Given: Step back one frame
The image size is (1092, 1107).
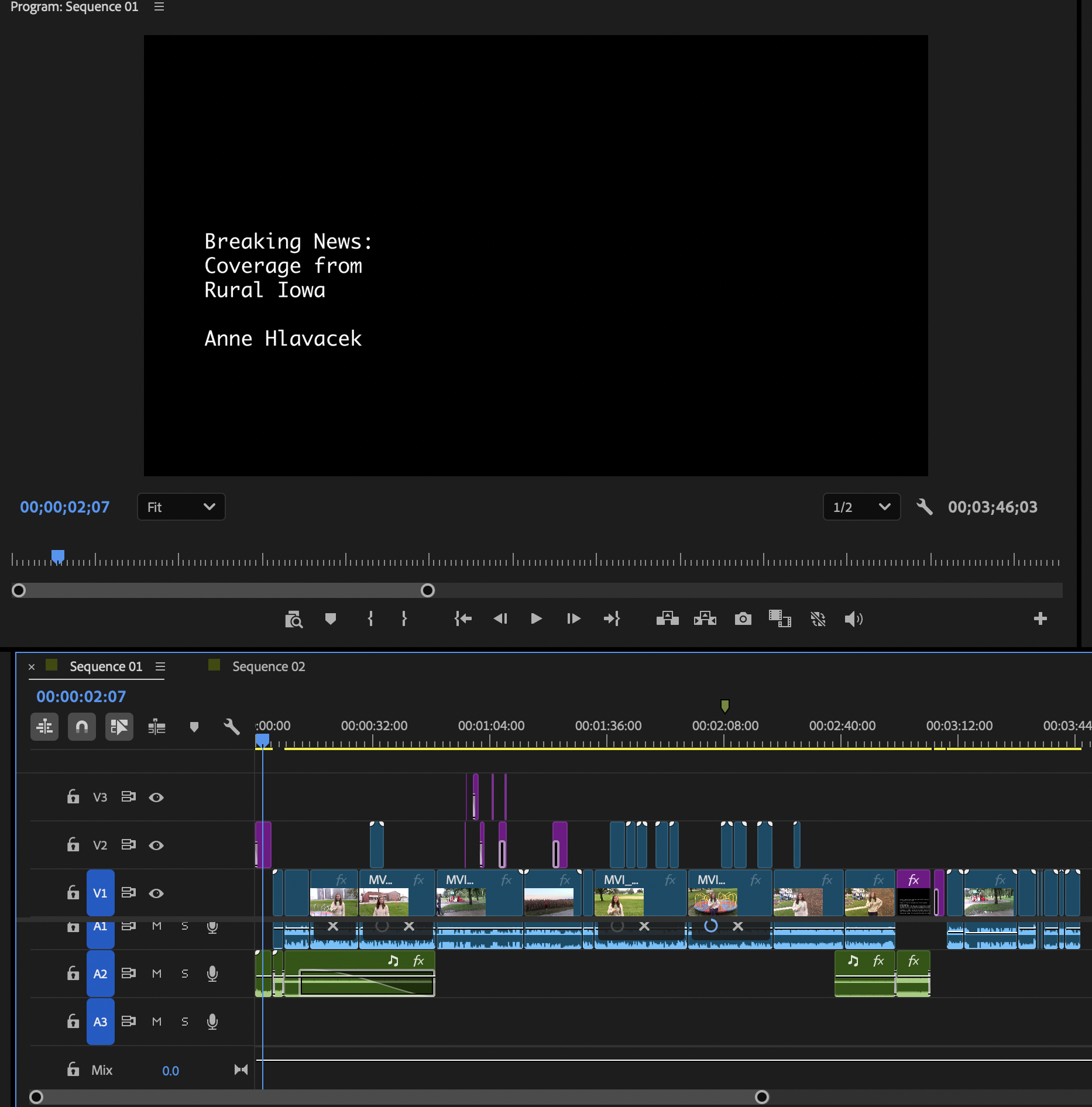Looking at the screenshot, I should (500, 618).
